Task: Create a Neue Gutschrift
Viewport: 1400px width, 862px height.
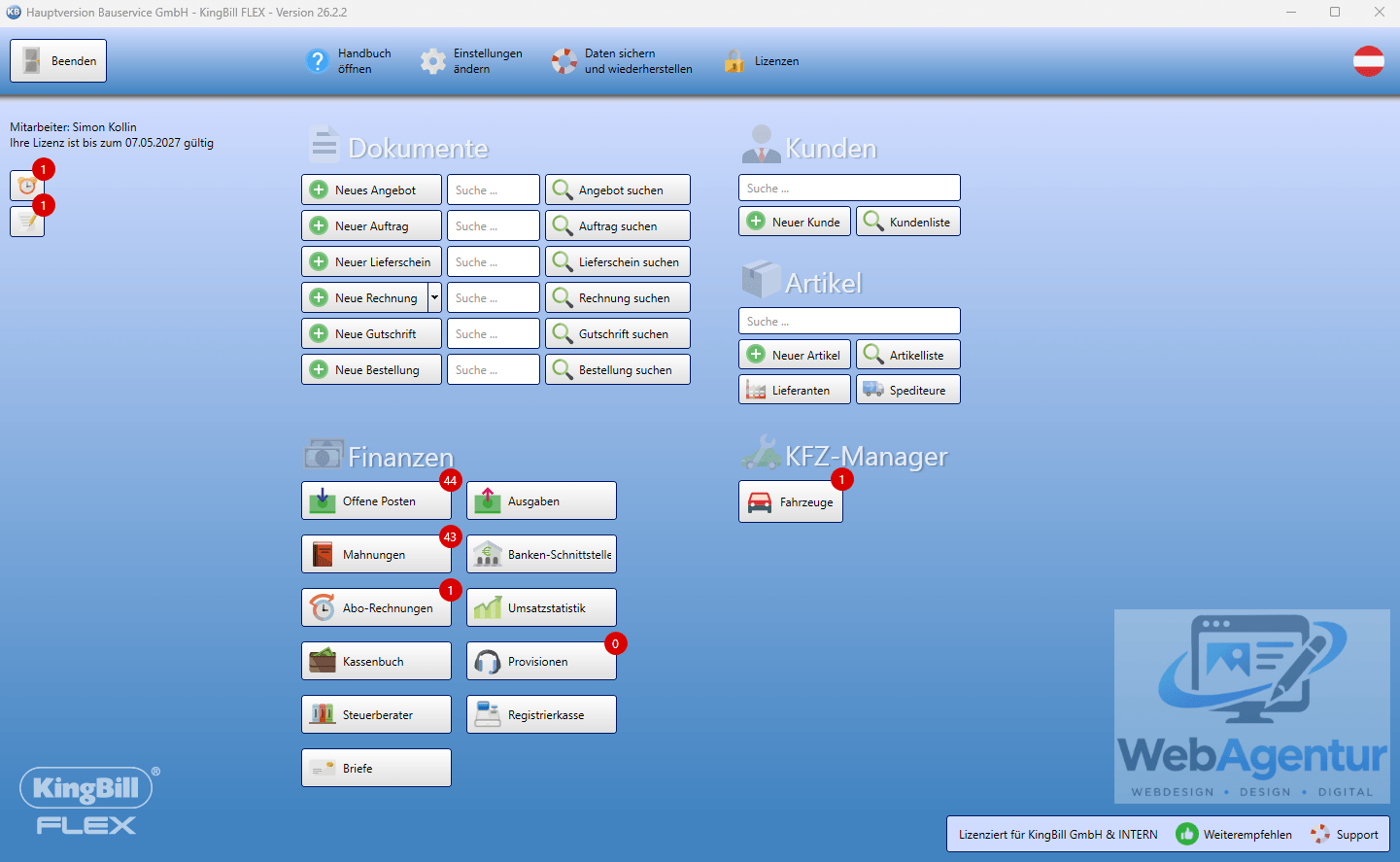Action: pyautogui.click(x=371, y=334)
